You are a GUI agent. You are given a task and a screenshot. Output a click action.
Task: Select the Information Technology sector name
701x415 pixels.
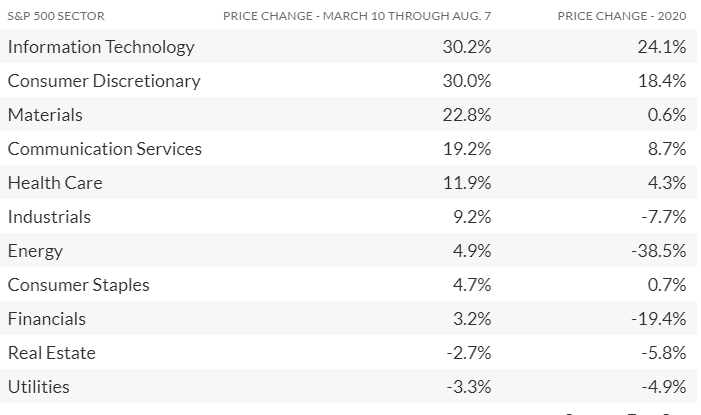[x=101, y=47]
